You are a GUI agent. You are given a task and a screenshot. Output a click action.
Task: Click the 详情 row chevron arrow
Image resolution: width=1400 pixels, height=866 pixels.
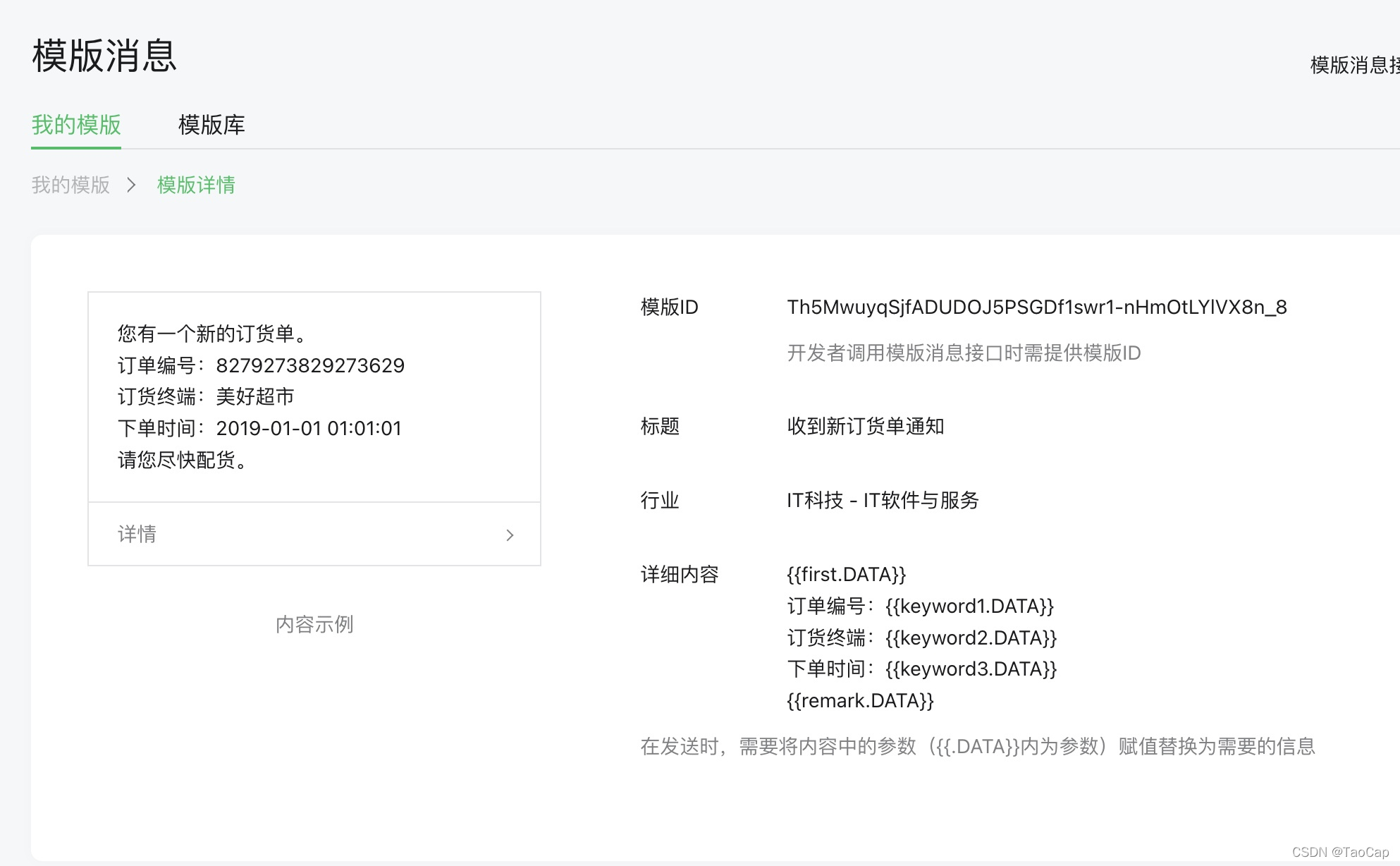[x=510, y=535]
